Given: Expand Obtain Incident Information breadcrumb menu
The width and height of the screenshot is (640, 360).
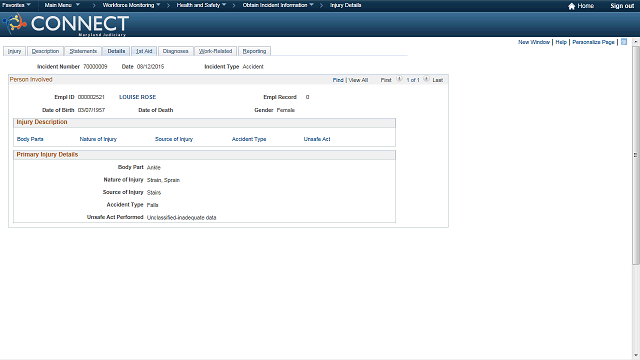Looking at the screenshot, I should tap(278, 5).
